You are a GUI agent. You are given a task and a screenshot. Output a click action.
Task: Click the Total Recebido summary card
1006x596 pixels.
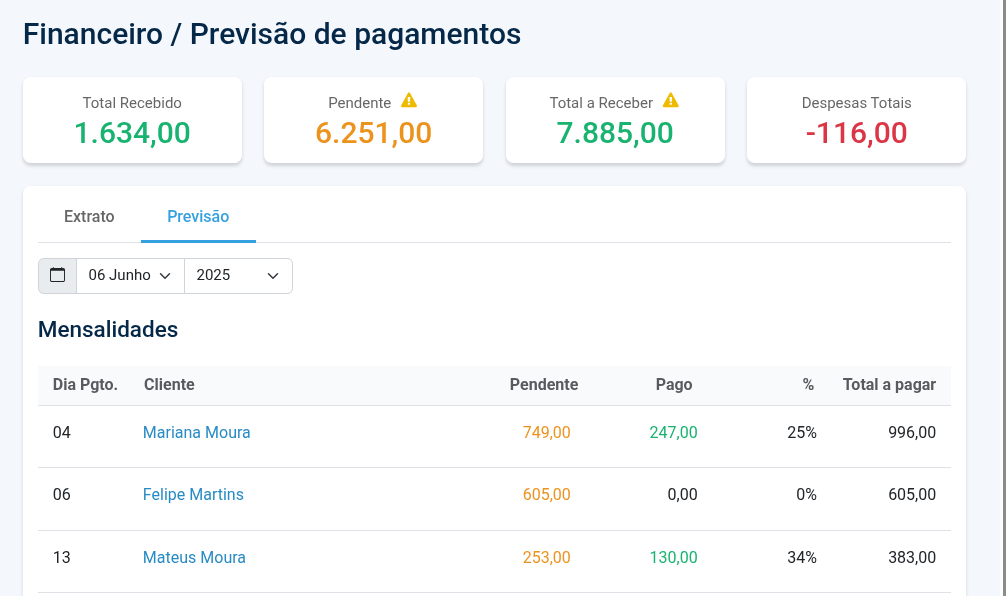[132, 120]
